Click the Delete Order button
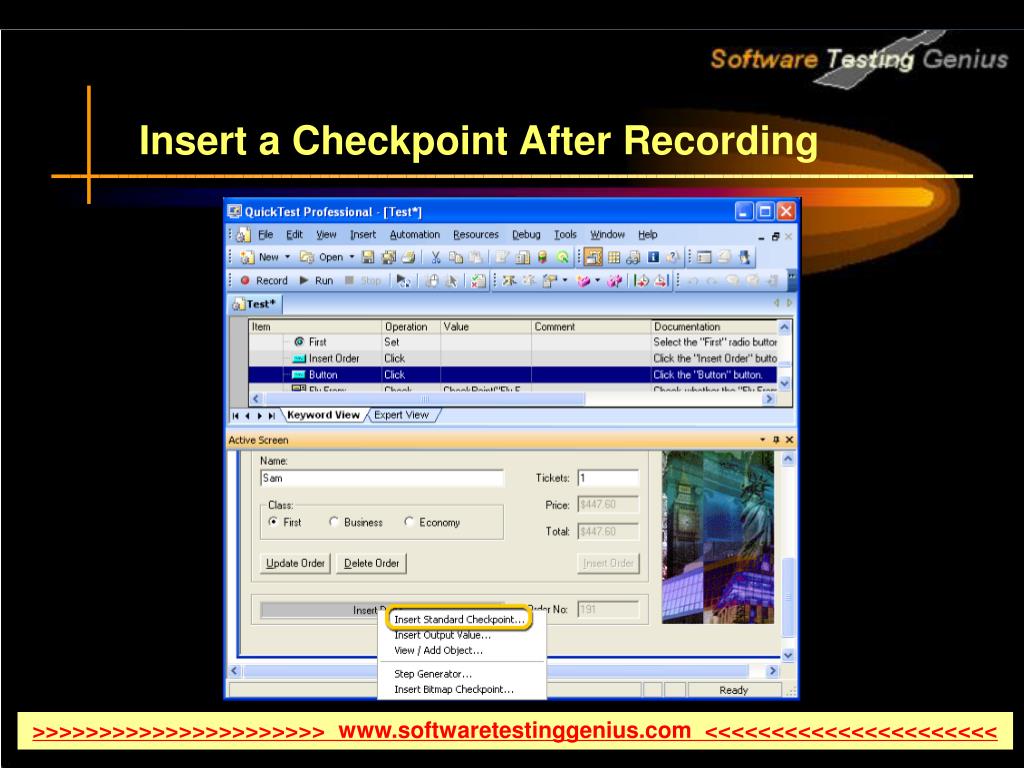The image size is (1024, 768). pyautogui.click(x=371, y=563)
